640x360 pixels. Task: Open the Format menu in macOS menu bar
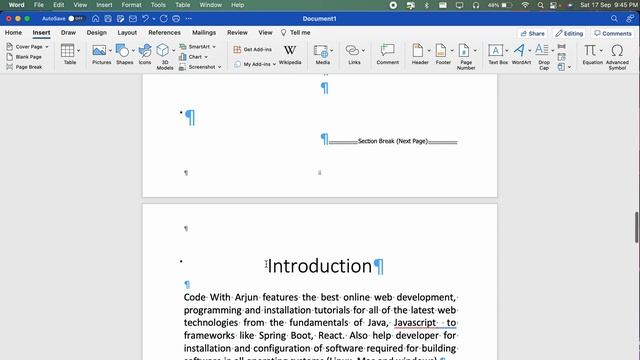[x=131, y=5]
